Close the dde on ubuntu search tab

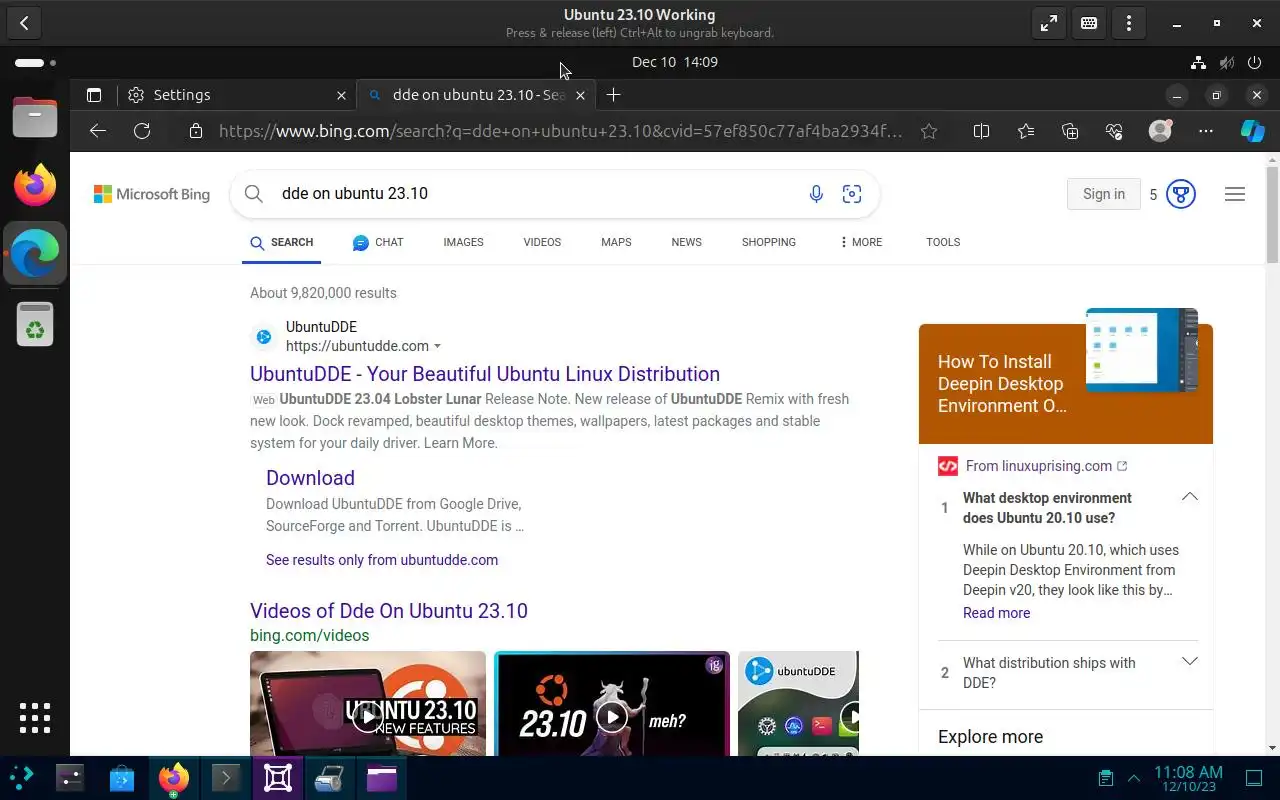pyautogui.click(x=580, y=95)
